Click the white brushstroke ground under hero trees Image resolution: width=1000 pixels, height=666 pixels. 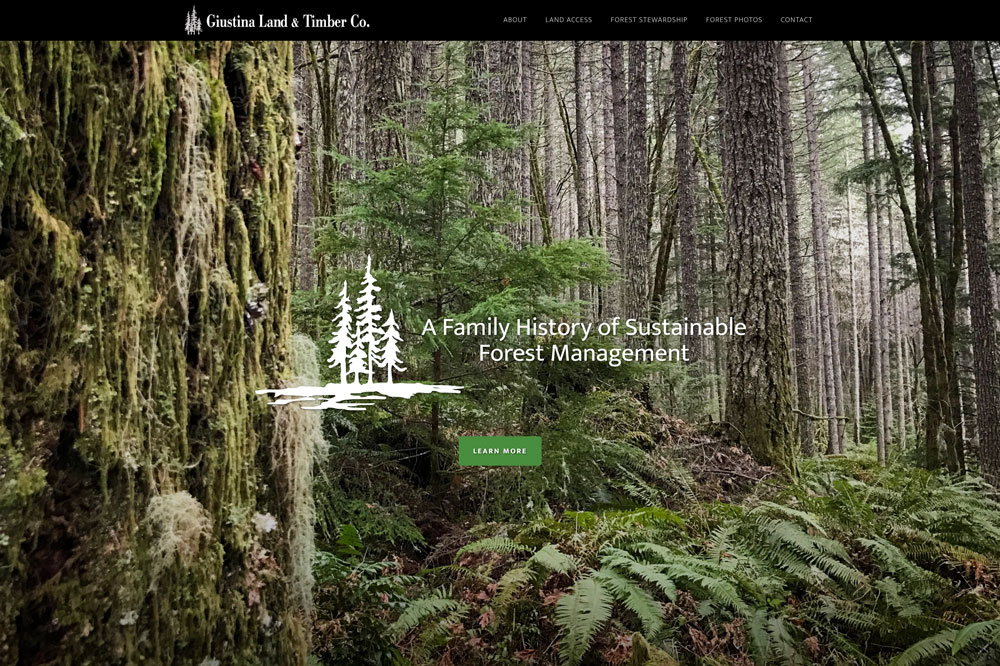[359, 396]
